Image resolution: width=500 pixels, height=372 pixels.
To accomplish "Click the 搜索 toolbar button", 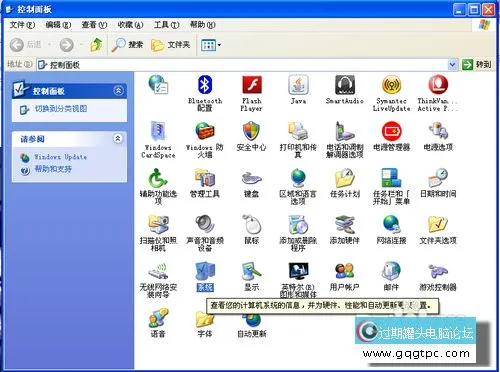I will [x=127, y=45].
